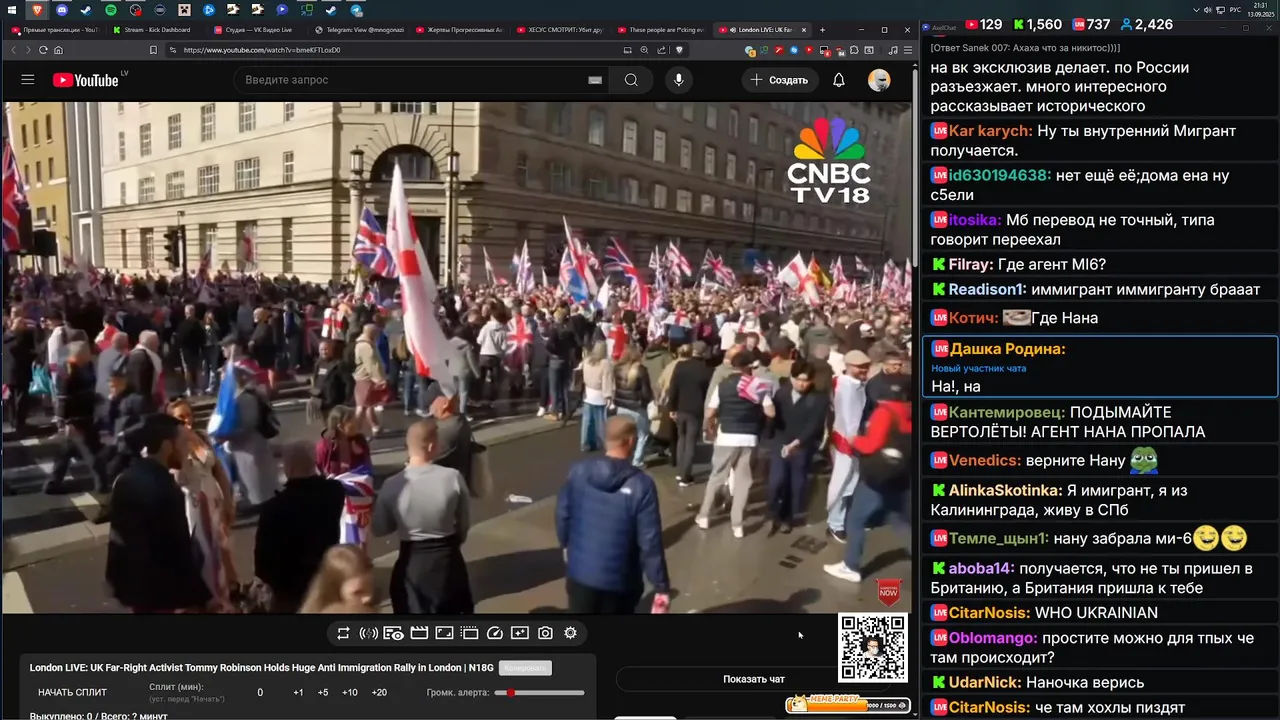The width and height of the screenshot is (1280, 720).
Task: Click the total viewers count 2,426
Action: point(1146,24)
